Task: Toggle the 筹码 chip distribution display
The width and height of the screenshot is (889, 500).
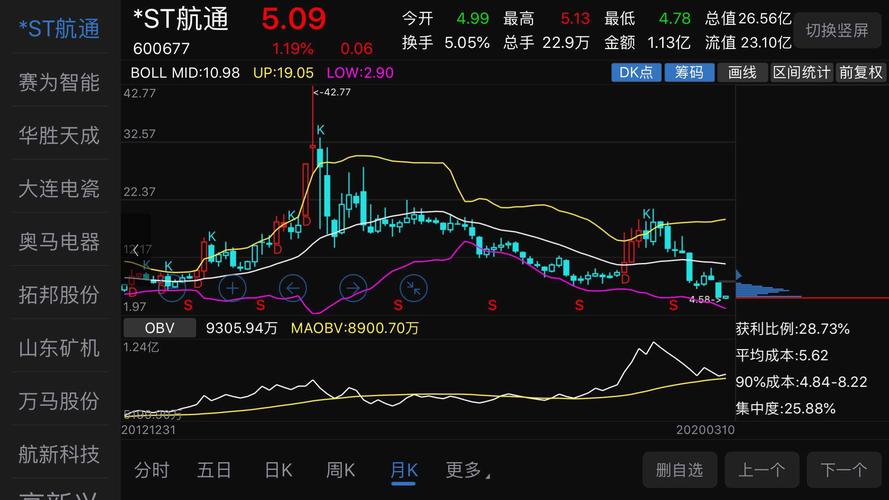Action: 689,73
